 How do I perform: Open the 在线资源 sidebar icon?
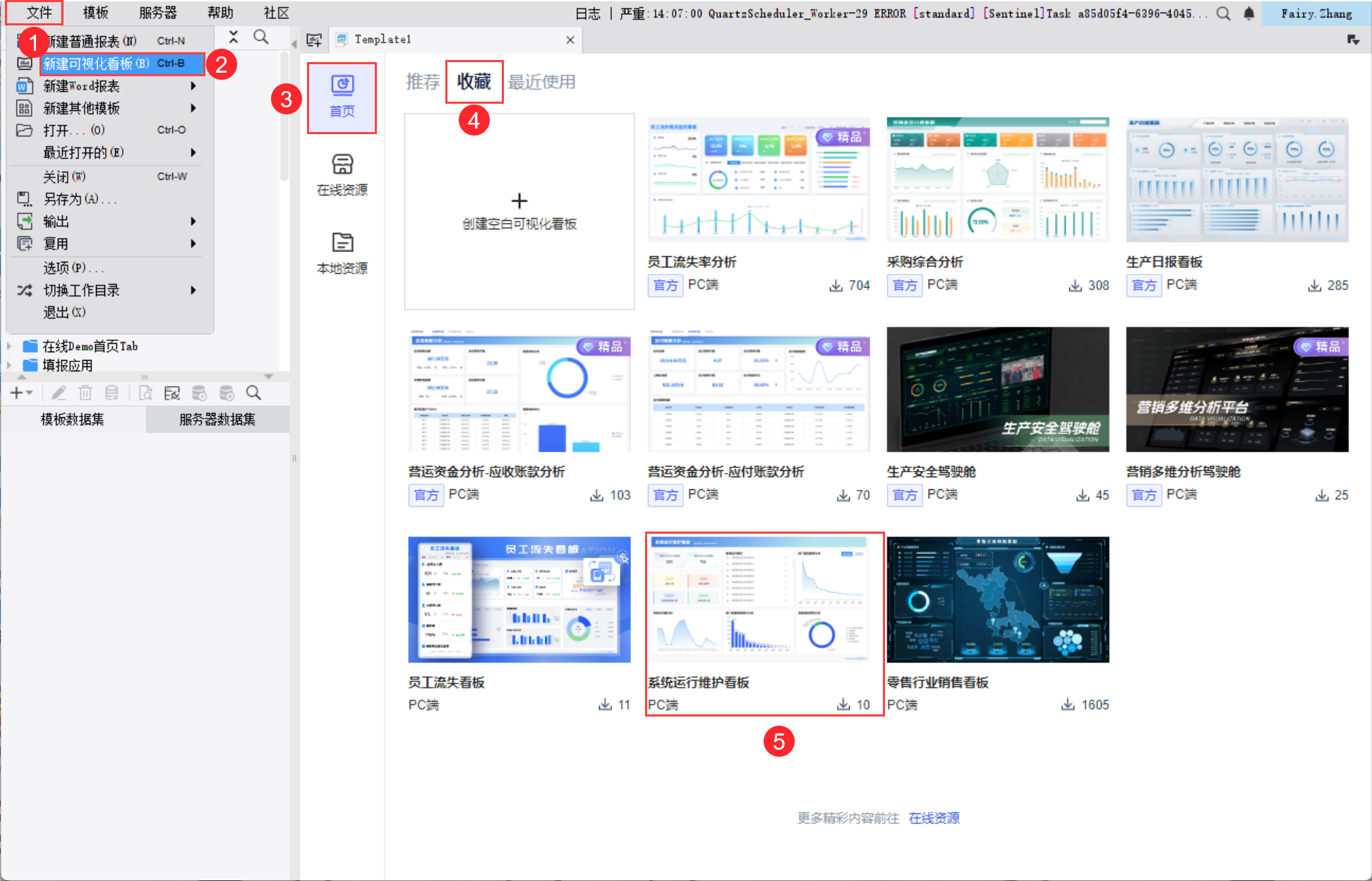[x=342, y=174]
